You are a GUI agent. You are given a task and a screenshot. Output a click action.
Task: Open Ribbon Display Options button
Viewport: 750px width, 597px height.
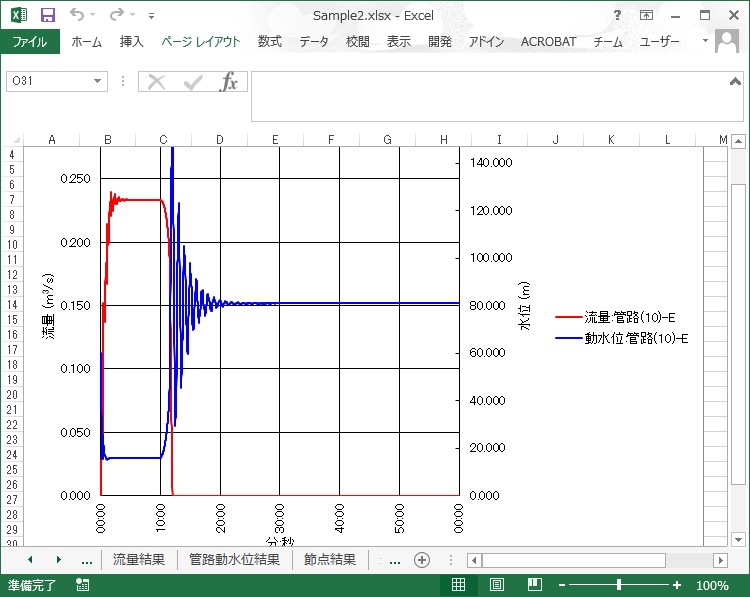pos(647,15)
